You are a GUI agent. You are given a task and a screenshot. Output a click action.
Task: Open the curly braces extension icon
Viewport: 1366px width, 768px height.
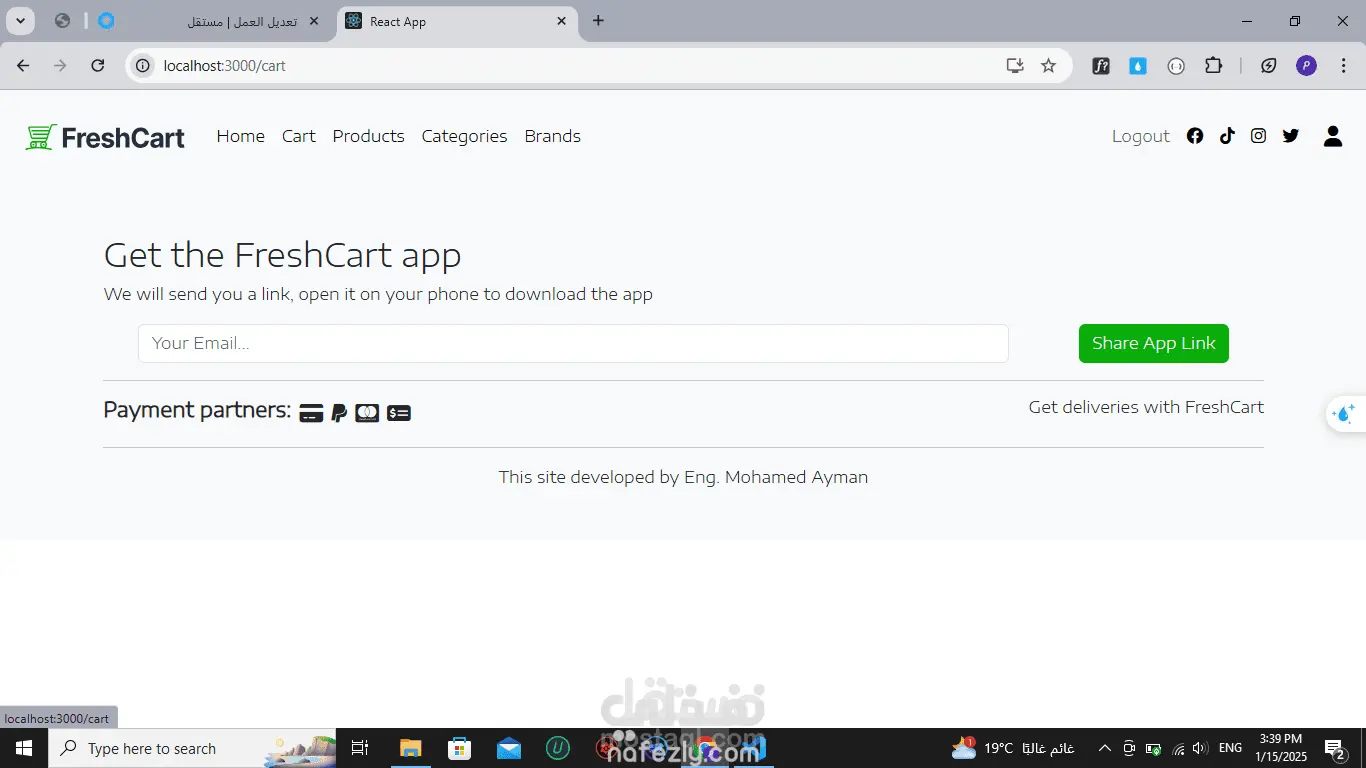pos(1176,66)
